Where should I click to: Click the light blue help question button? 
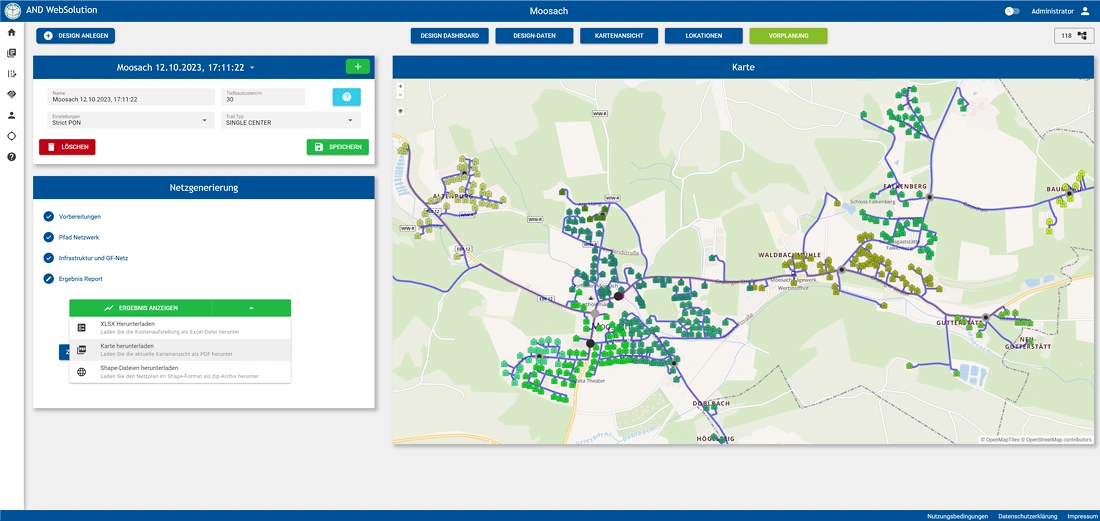pyautogui.click(x=347, y=97)
